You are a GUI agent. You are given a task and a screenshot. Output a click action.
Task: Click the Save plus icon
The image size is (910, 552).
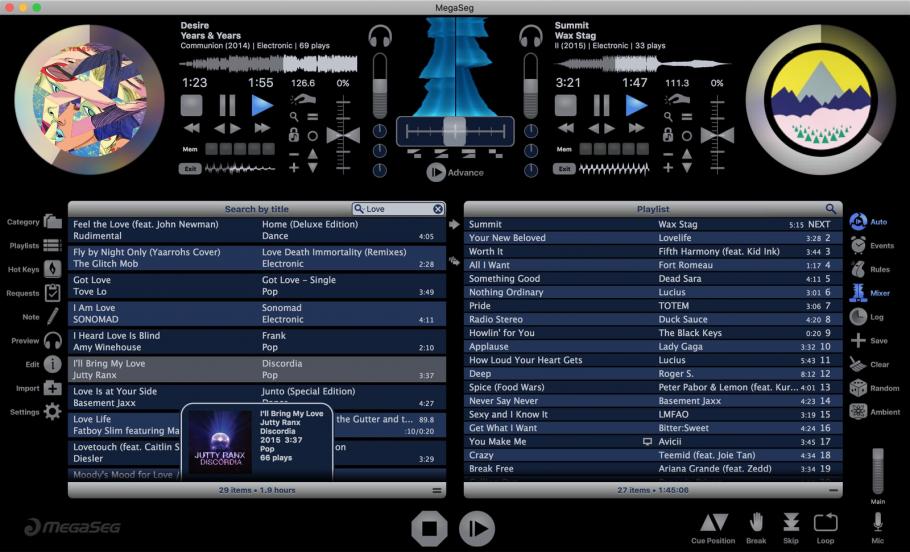point(858,340)
